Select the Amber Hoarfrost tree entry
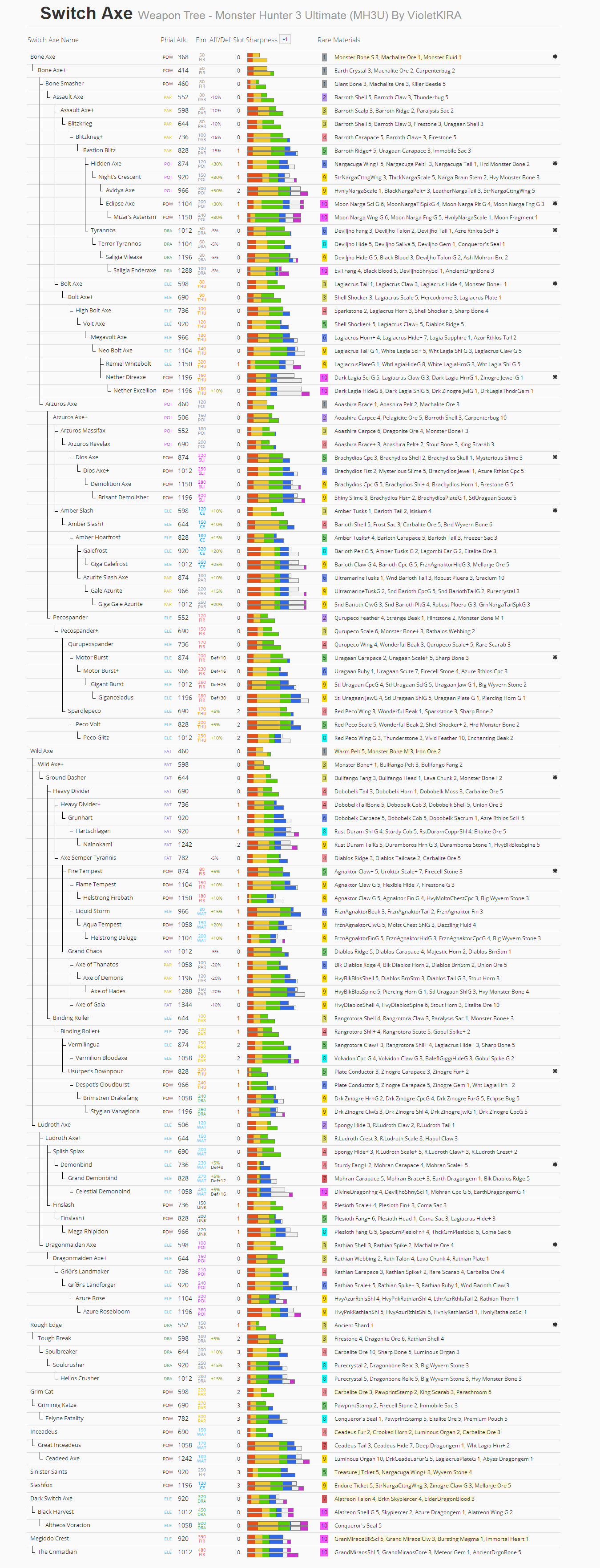 98,537
